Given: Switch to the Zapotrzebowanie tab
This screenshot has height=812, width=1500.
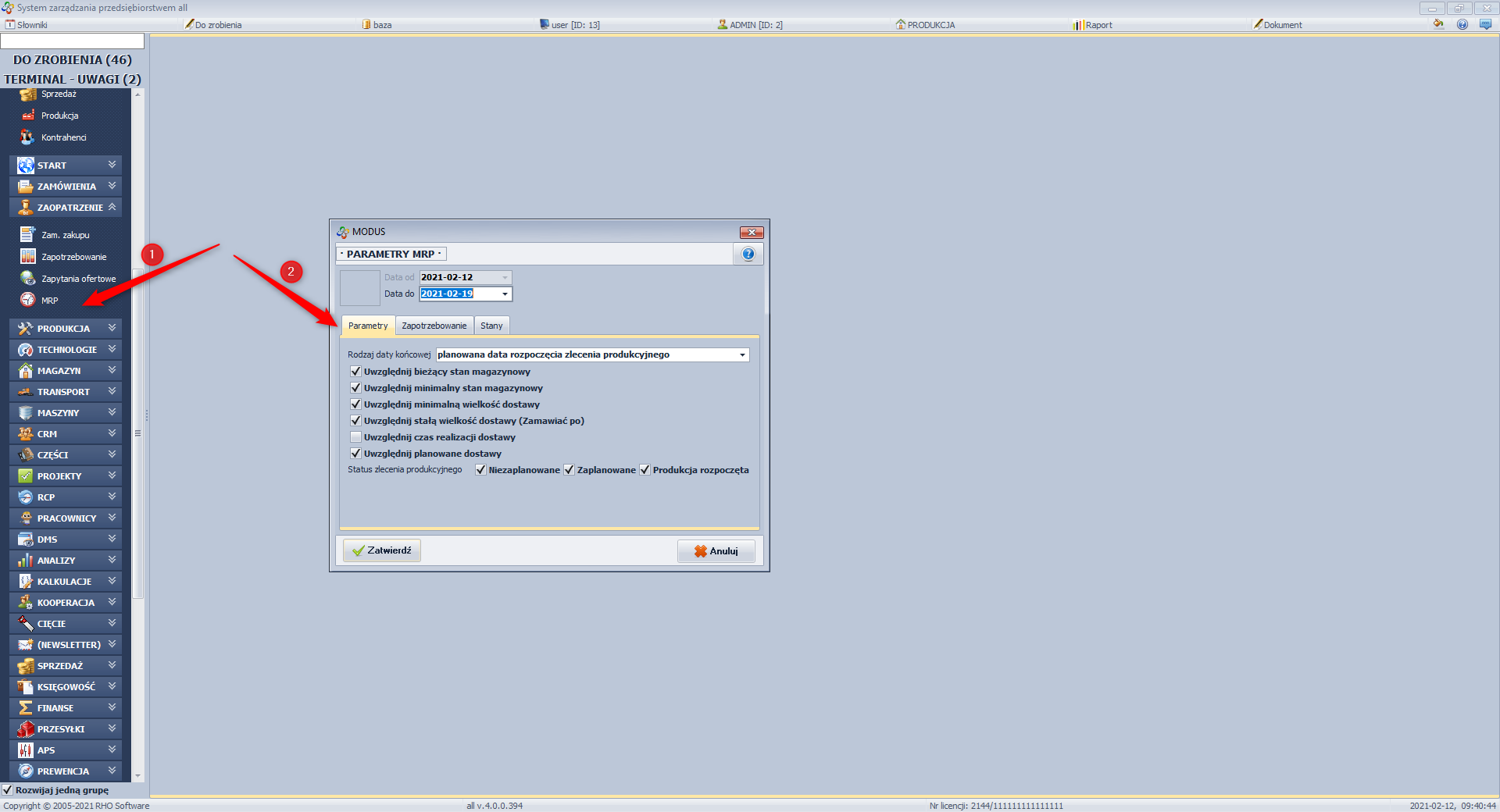Looking at the screenshot, I should click(434, 326).
